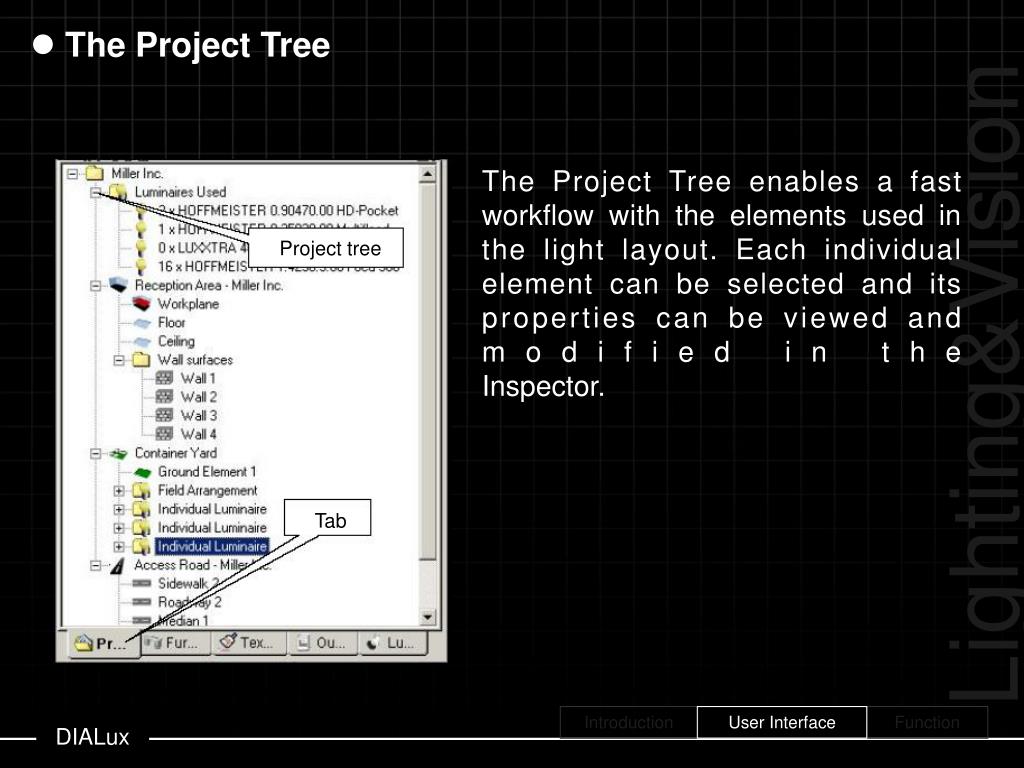Select the Container Yard label

click(176, 453)
